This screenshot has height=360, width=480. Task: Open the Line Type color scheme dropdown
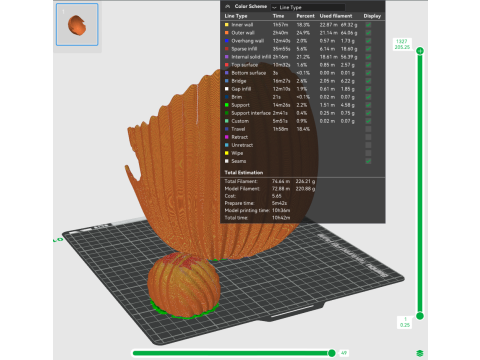308,7
